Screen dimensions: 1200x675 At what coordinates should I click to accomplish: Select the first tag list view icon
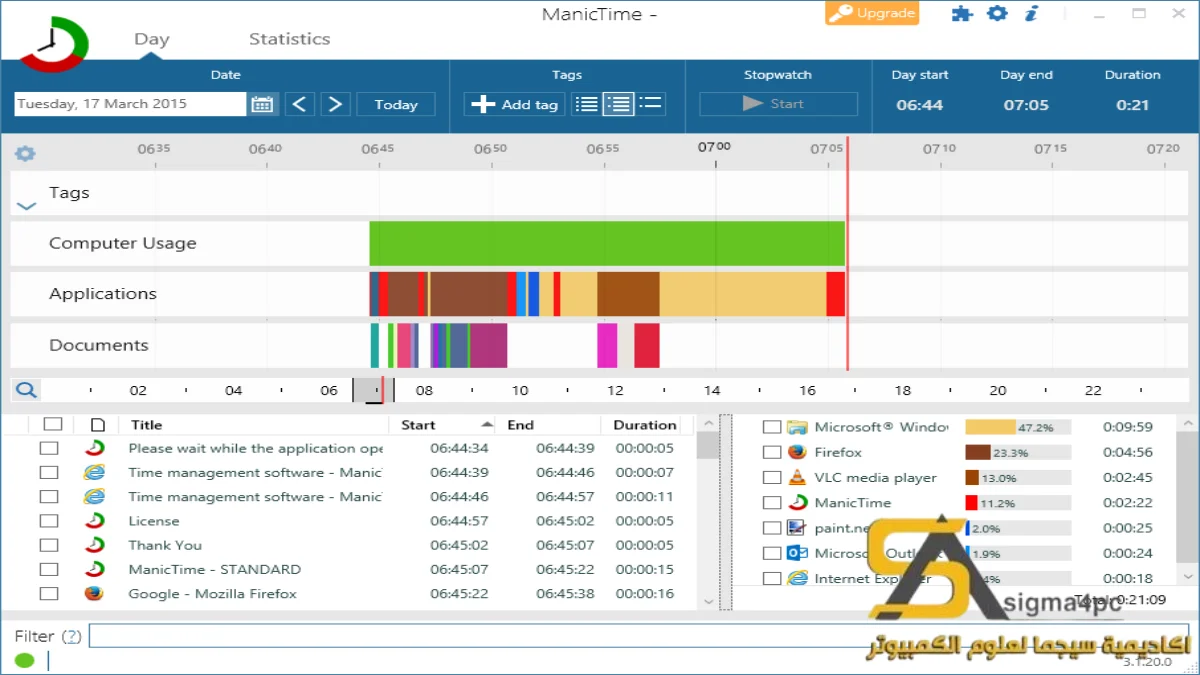(x=587, y=104)
